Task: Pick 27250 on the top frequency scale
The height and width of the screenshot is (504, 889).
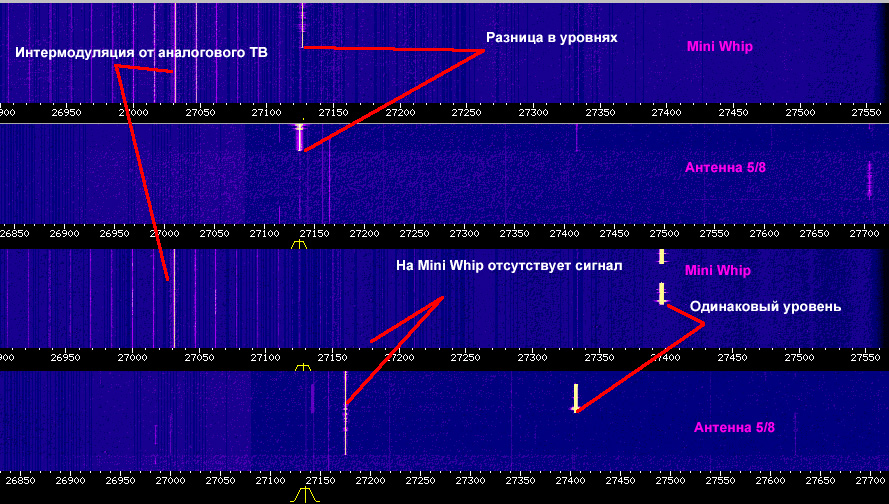Action: [467, 112]
